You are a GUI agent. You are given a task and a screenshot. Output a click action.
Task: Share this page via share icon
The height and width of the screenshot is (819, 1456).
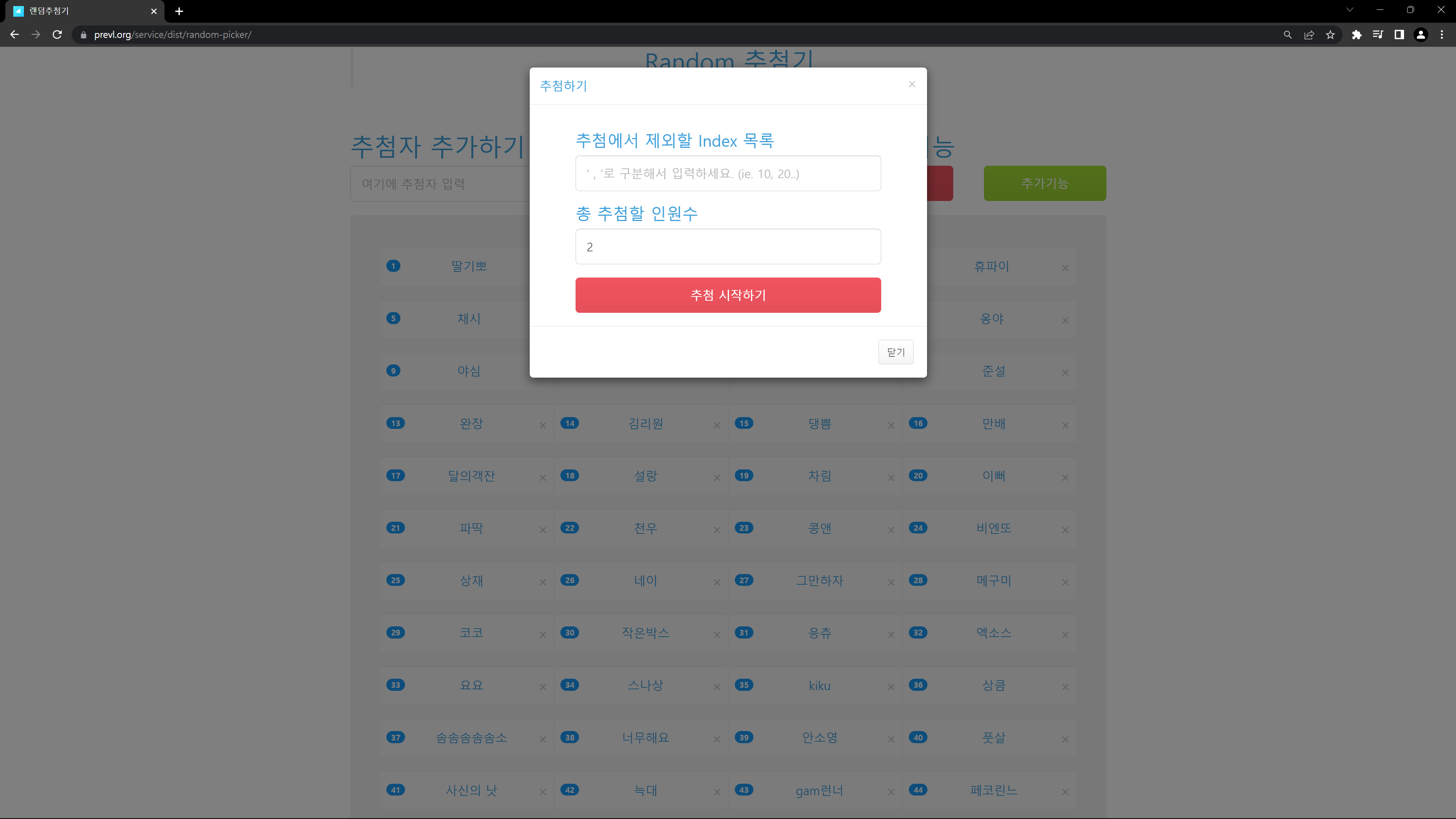pos(1309,35)
